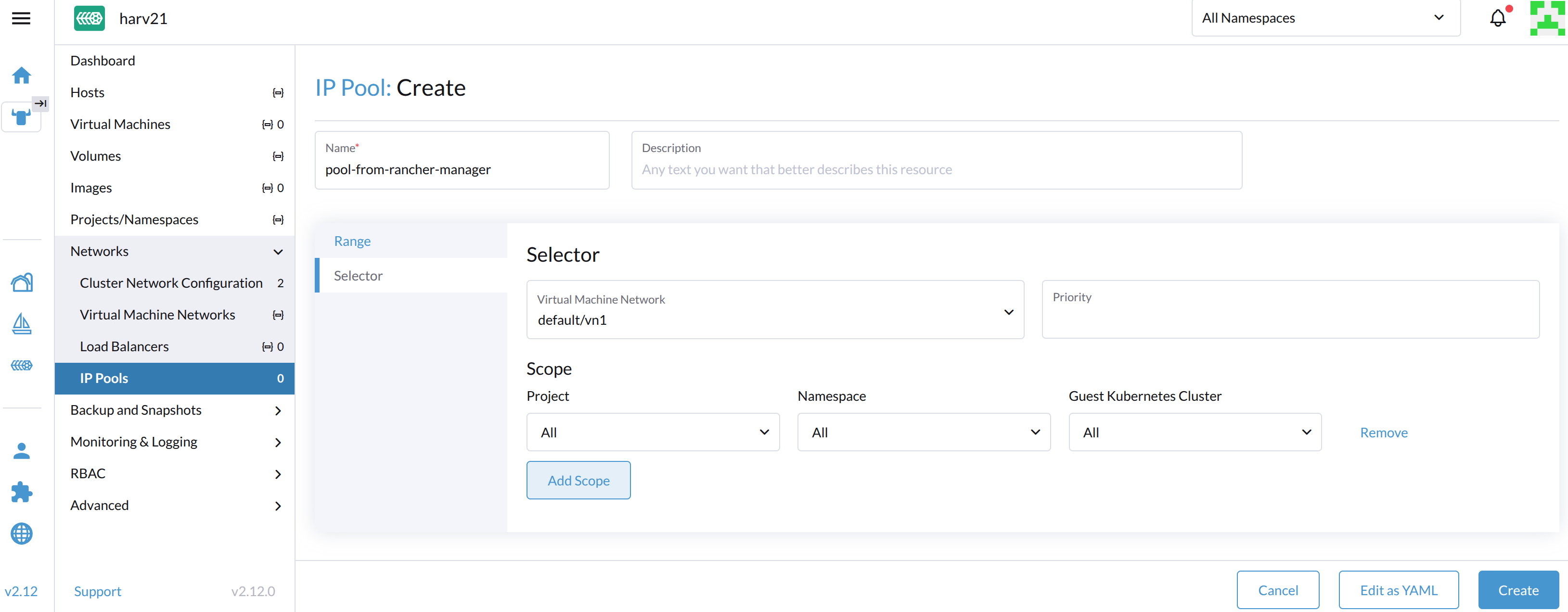
Task: Open the Guest Kubernetes Cluster dropdown
Action: pos(1194,433)
